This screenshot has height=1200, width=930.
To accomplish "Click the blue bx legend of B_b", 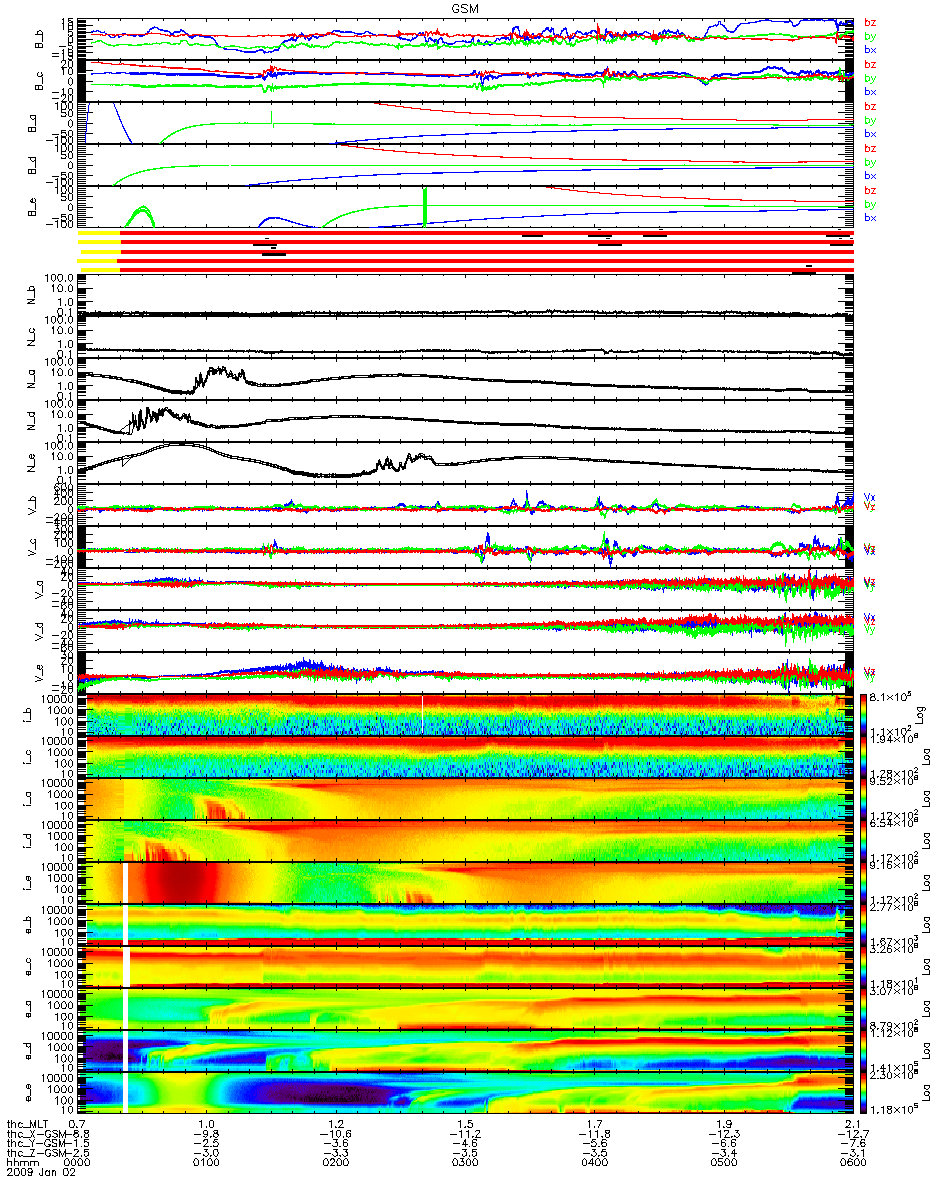I will pyautogui.click(x=870, y=50).
